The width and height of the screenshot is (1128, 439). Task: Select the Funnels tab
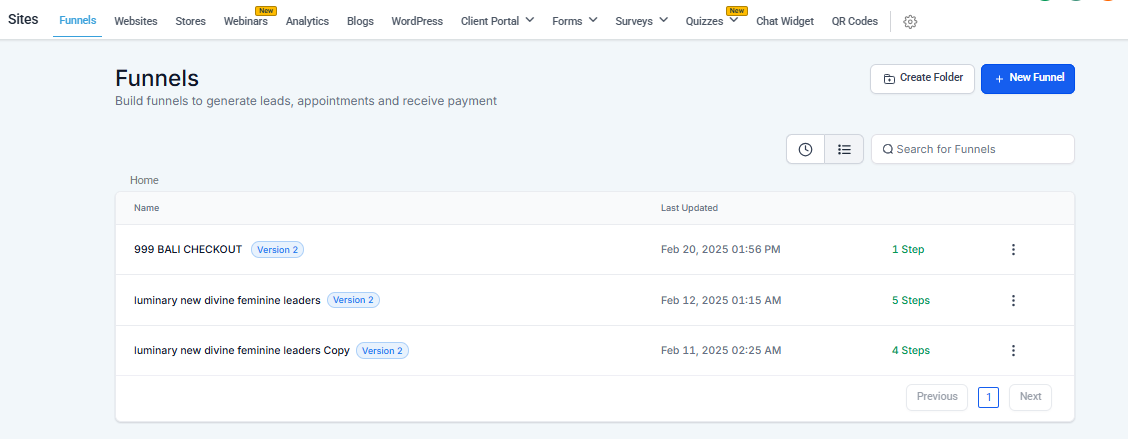[78, 21]
